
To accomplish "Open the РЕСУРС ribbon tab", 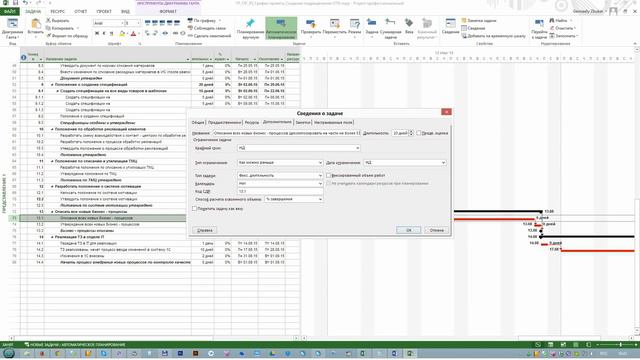I will pyautogui.click(x=58, y=11).
